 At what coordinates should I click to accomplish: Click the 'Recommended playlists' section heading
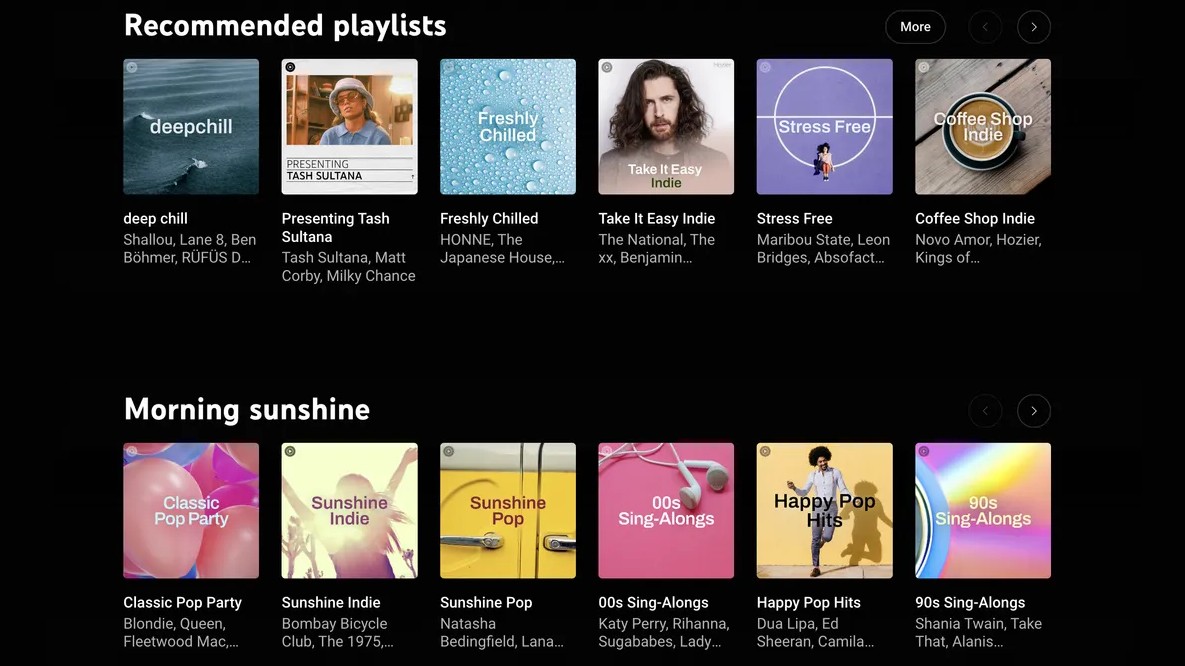click(x=285, y=26)
